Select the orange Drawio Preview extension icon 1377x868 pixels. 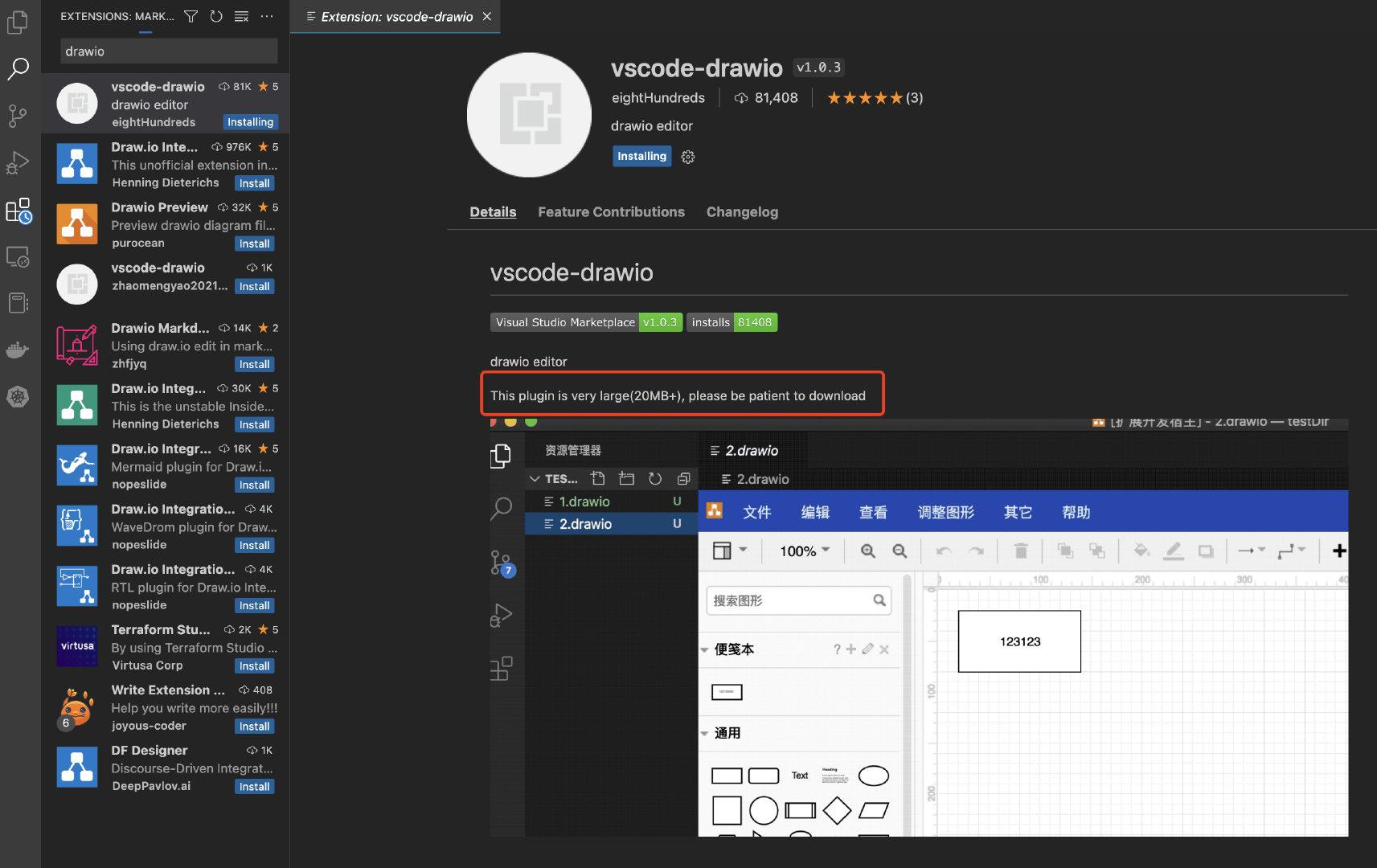[77, 223]
